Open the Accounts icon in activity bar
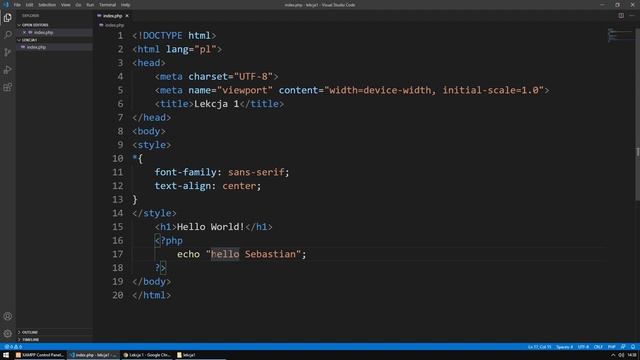Image resolution: width=640 pixels, height=360 pixels. 7,316
